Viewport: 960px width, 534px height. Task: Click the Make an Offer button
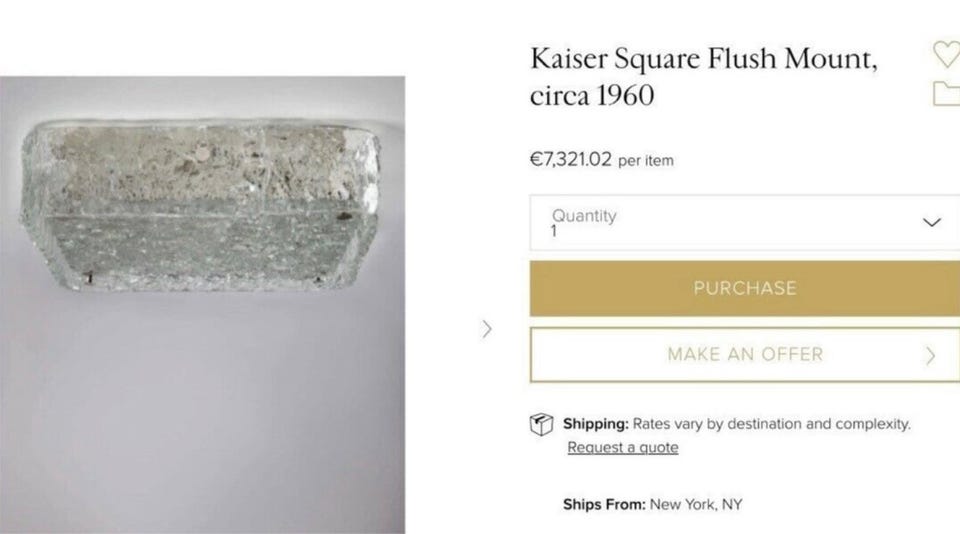pos(744,354)
